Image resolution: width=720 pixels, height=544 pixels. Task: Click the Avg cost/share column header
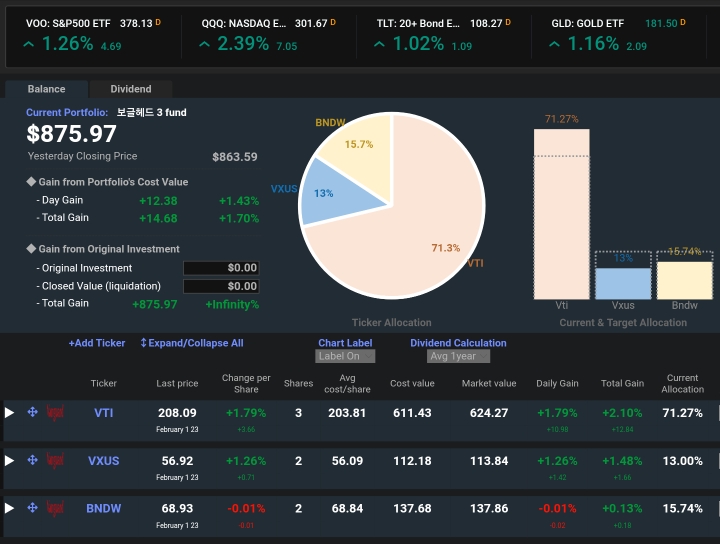click(347, 383)
